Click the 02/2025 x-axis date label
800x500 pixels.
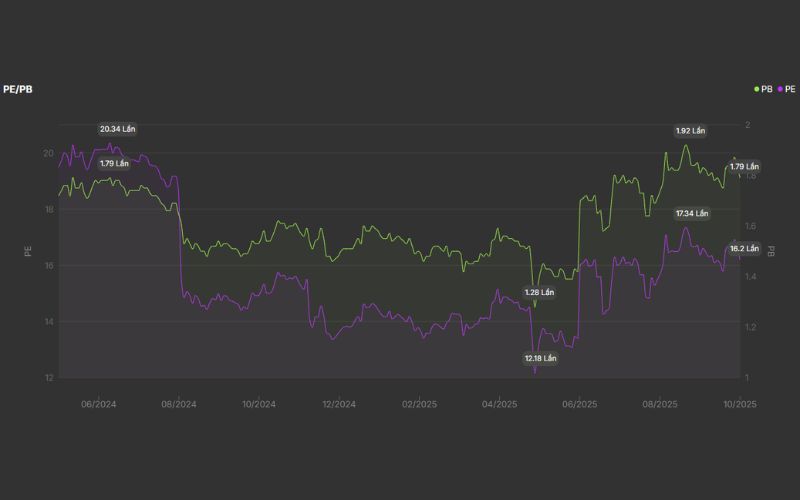(419, 404)
